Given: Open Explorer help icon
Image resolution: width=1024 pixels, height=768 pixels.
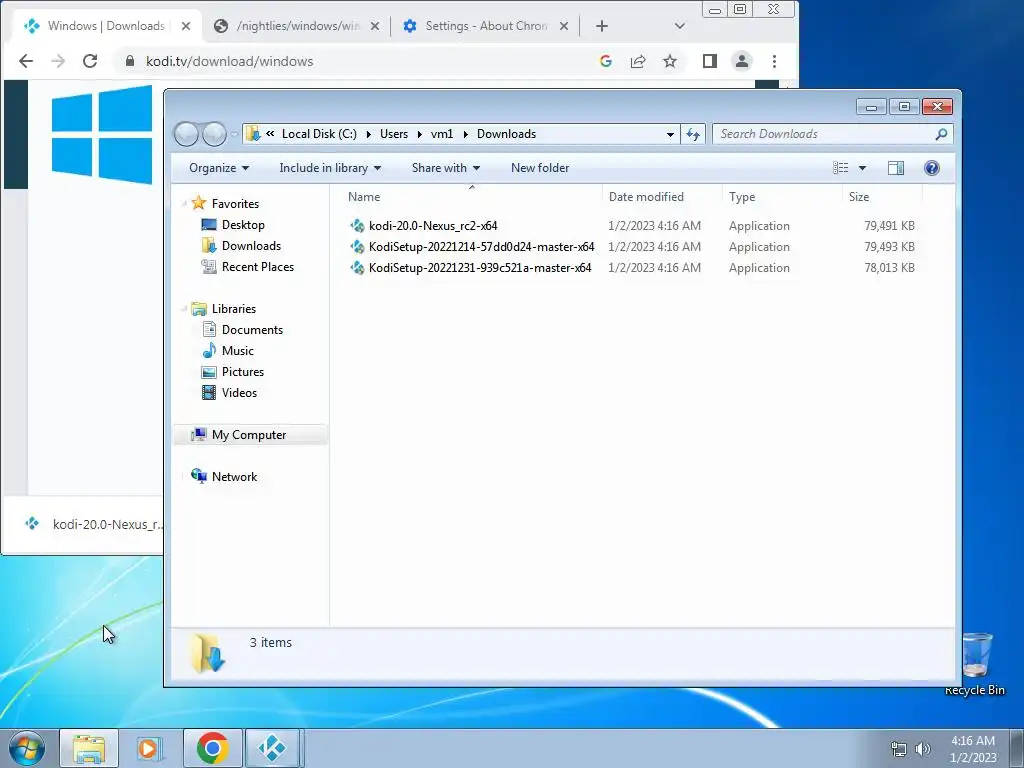Looking at the screenshot, I should (932, 168).
